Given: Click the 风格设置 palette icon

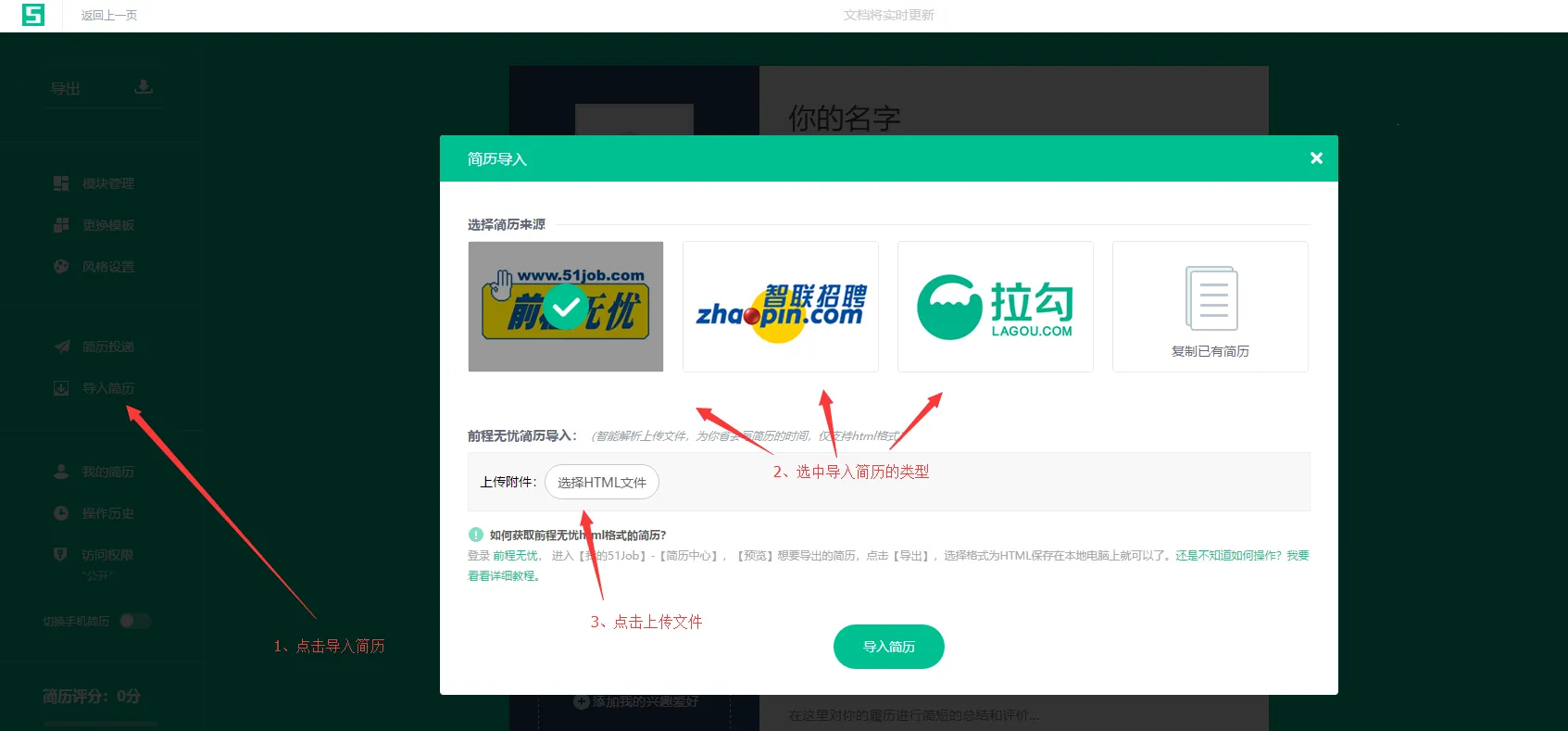Looking at the screenshot, I should click(61, 267).
